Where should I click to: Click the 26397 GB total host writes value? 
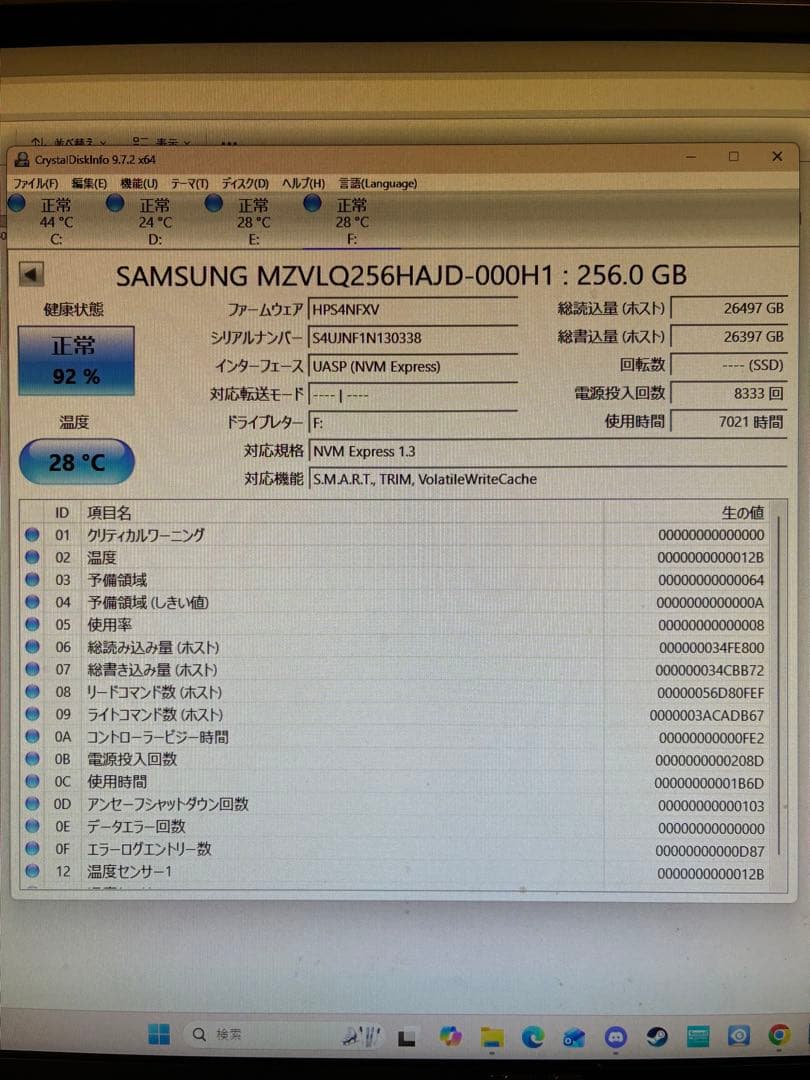pos(729,337)
